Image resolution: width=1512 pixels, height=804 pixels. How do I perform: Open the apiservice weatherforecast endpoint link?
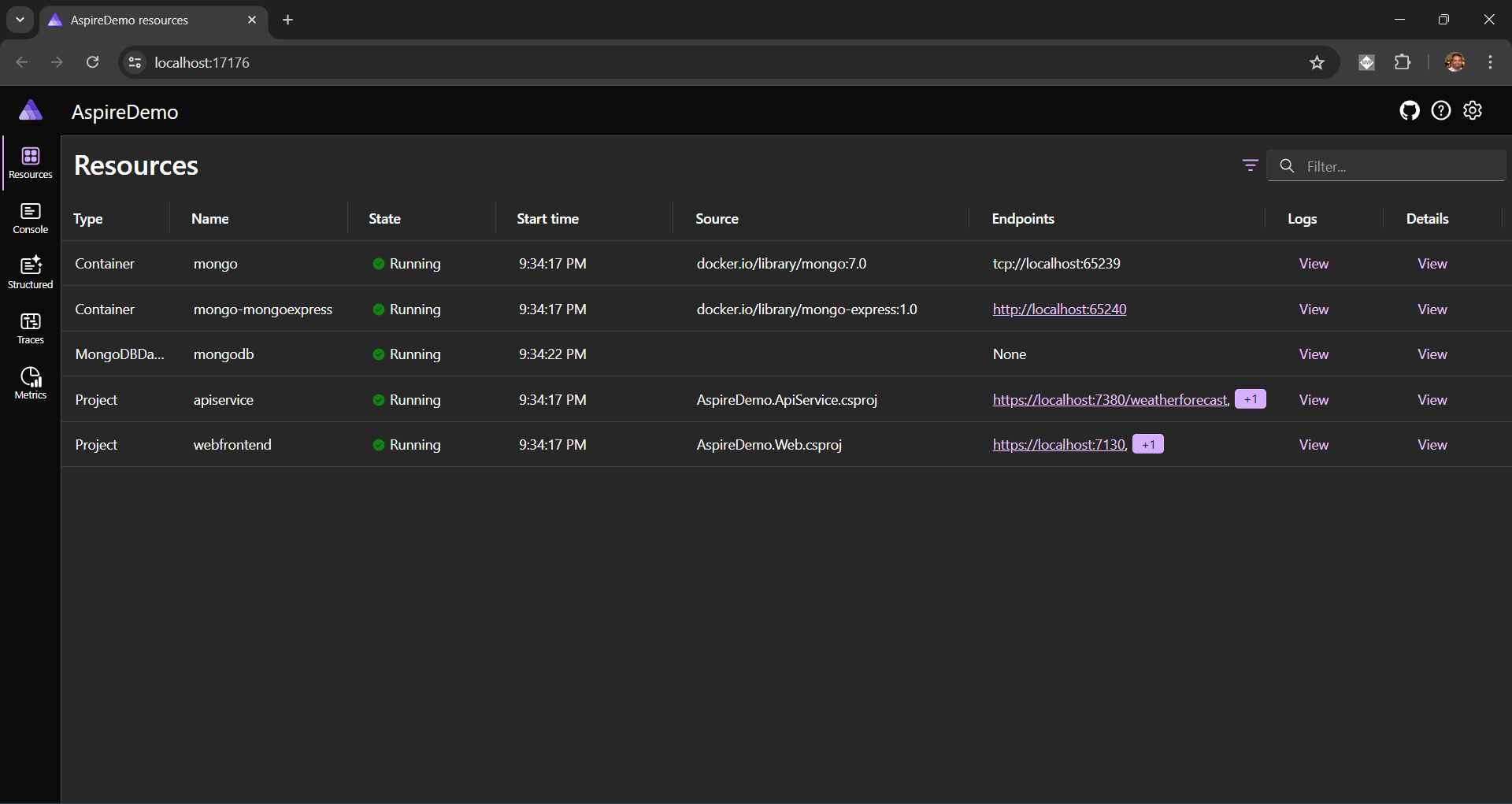(x=1110, y=400)
